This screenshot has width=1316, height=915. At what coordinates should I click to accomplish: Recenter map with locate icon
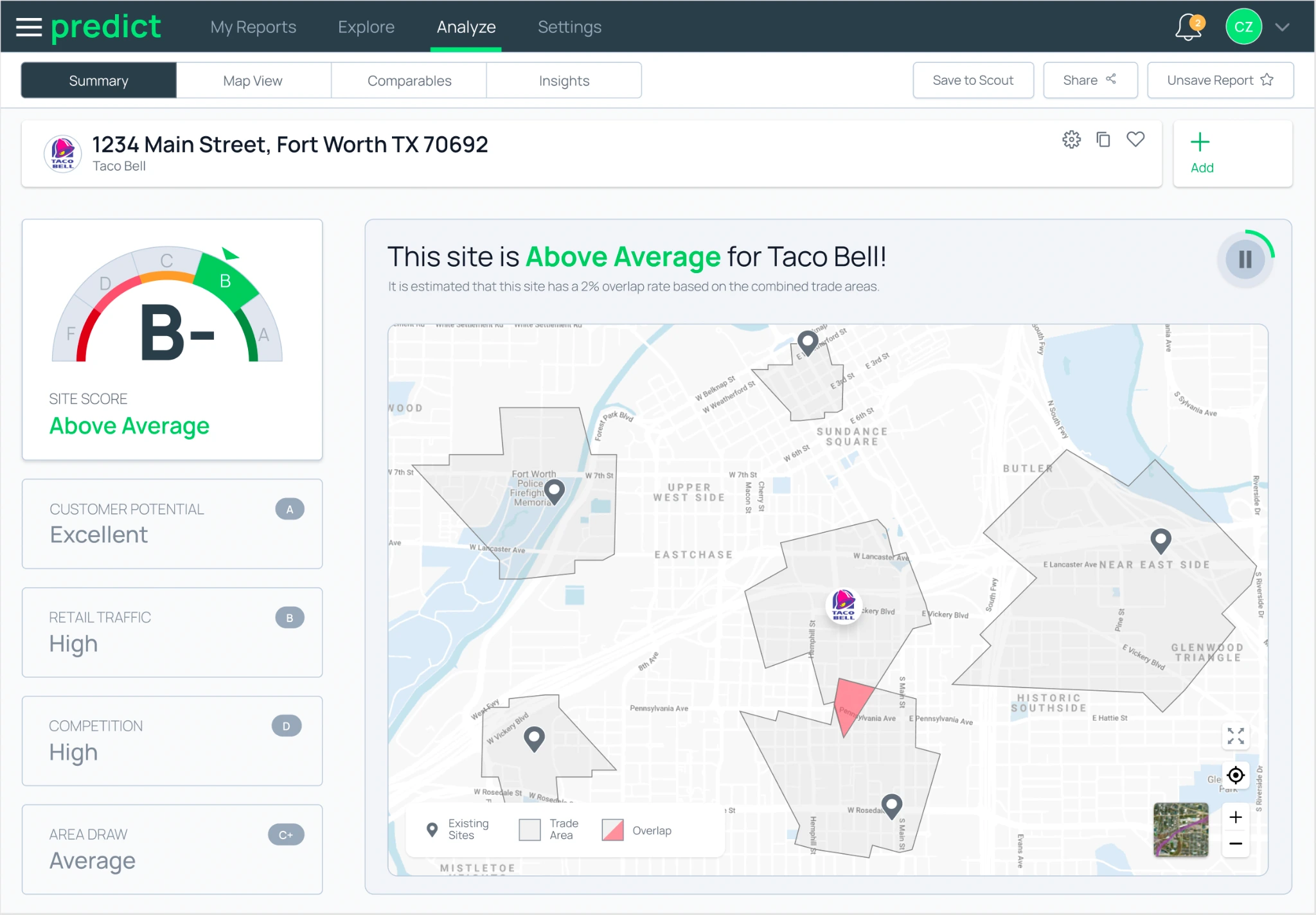(1235, 776)
